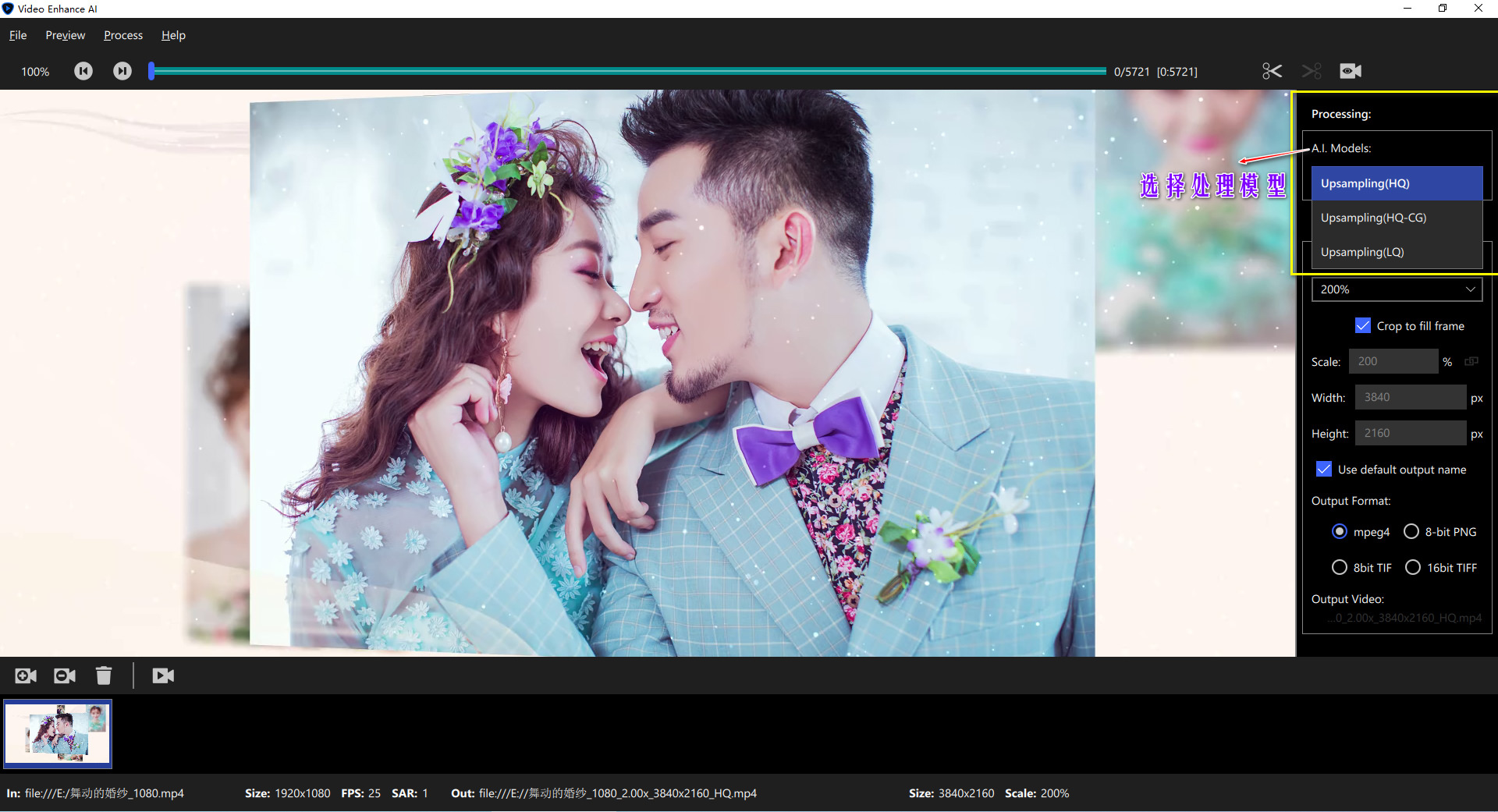This screenshot has height=812, width=1498.
Task: Click the main video preview image
Action: 648,373
